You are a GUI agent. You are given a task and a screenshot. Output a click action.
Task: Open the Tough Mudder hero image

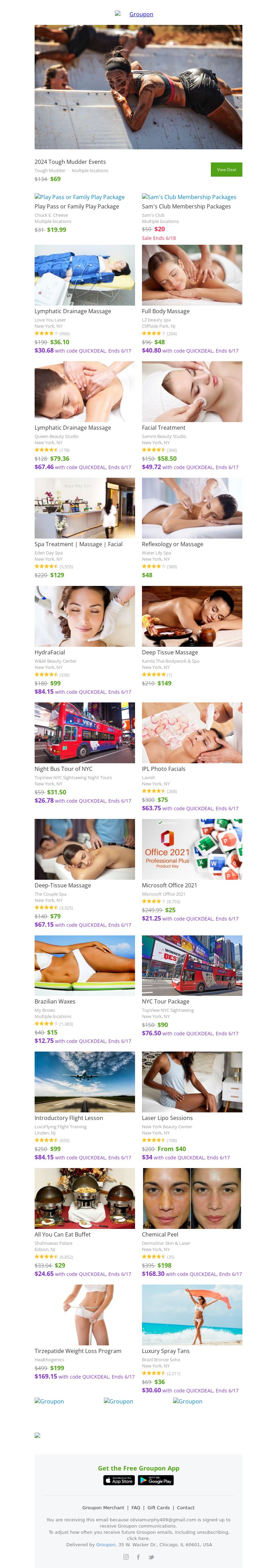pos(138,87)
